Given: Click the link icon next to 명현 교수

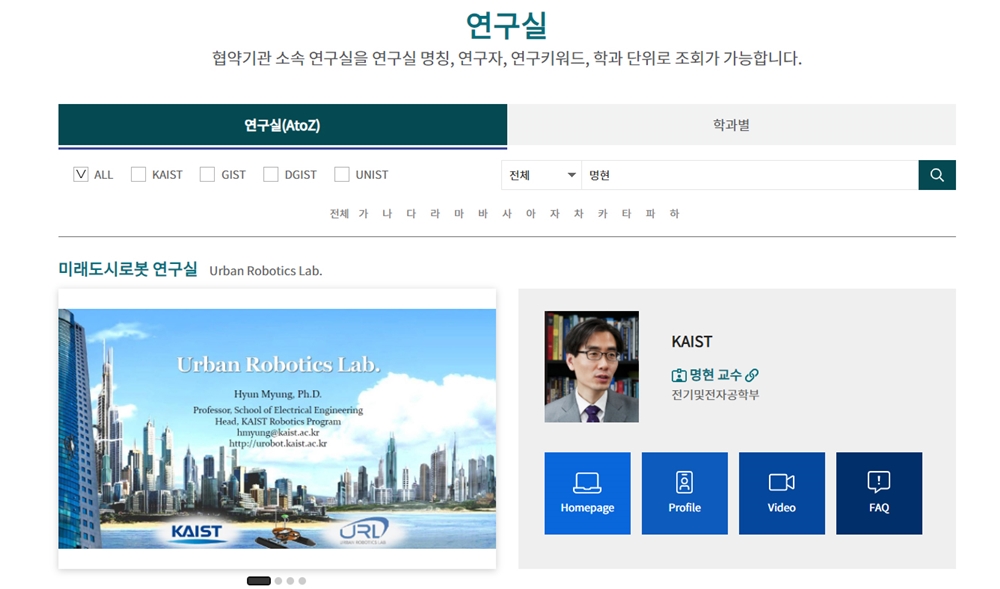Looking at the screenshot, I should (x=752, y=375).
